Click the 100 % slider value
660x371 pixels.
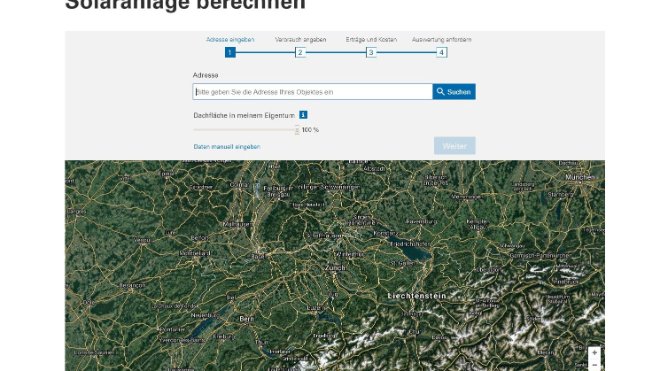coord(310,130)
